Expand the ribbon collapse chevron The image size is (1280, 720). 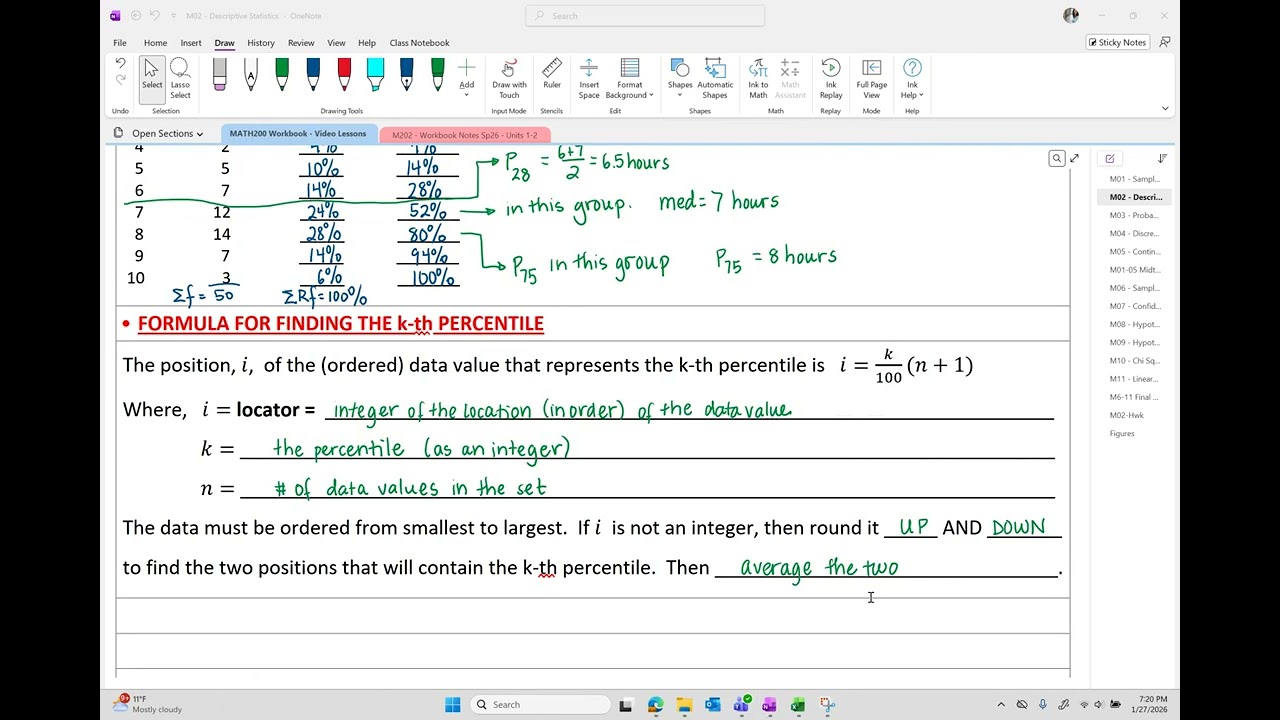(1165, 108)
